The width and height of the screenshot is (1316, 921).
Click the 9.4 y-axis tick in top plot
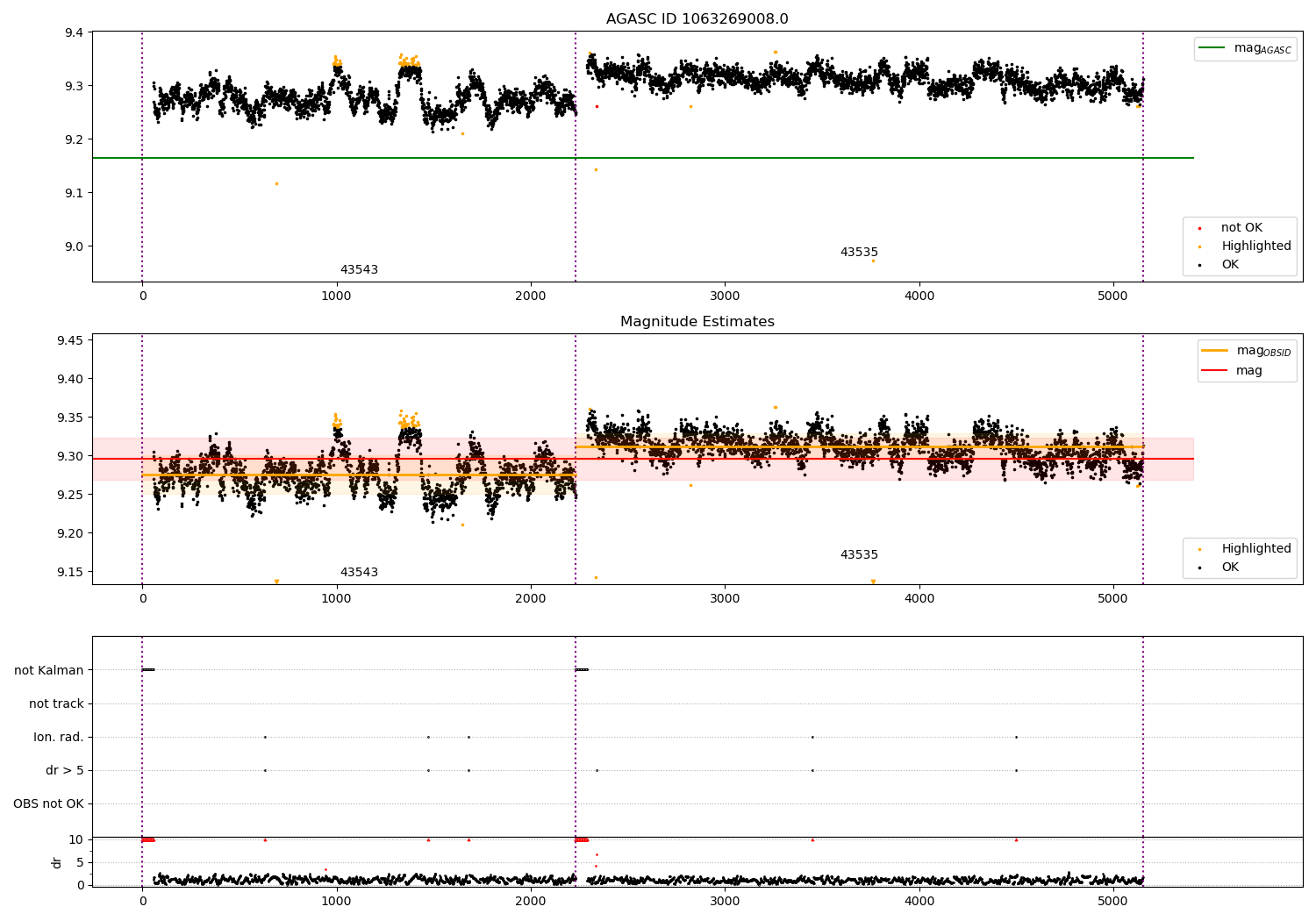74,33
